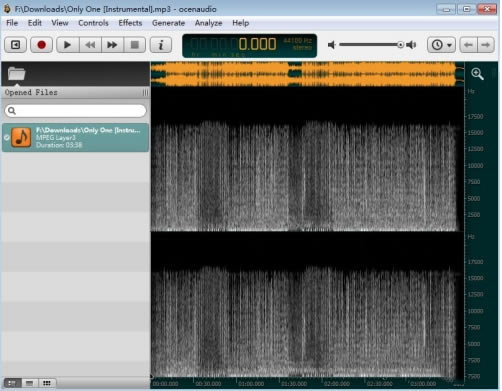Click the ocenaudio app icon in title bar
This screenshot has width=502, height=391.
(x=7, y=9)
